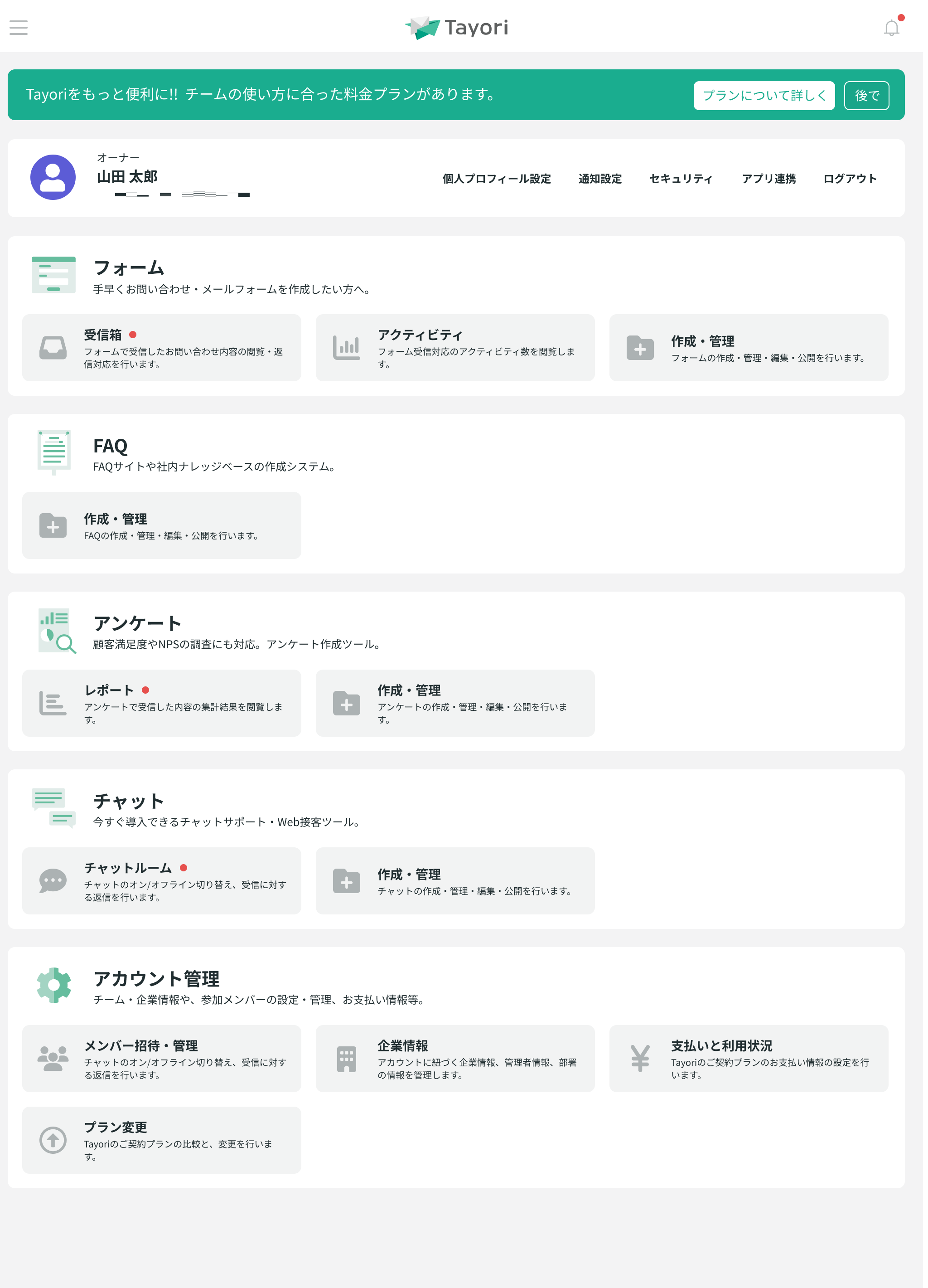This screenshot has height=1288, width=928.
Task: Click the yen payment icon
Action: click(643, 1063)
